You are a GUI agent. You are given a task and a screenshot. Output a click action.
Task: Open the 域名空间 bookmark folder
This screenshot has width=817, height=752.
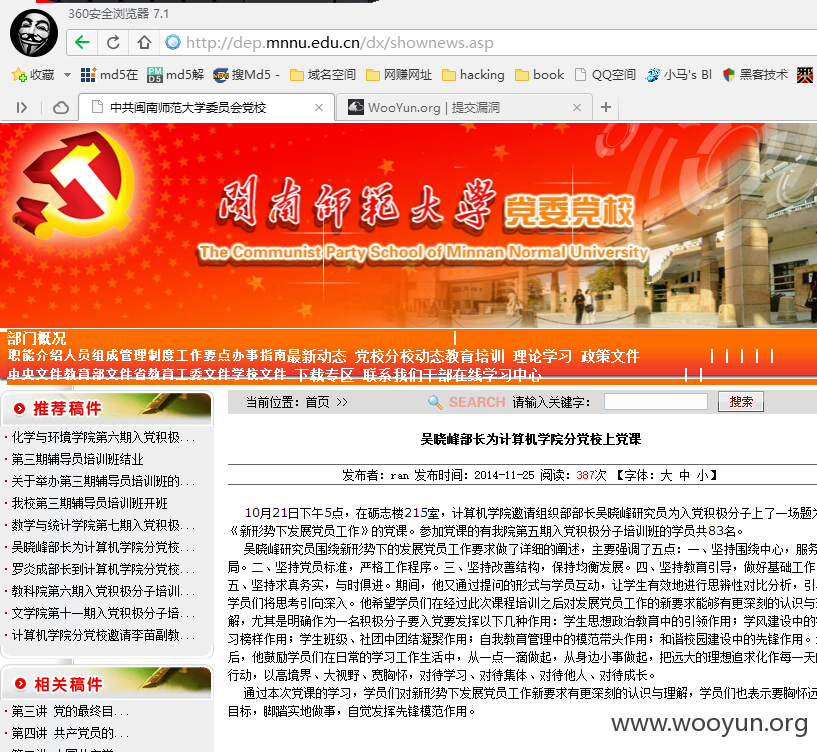point(323,75)
